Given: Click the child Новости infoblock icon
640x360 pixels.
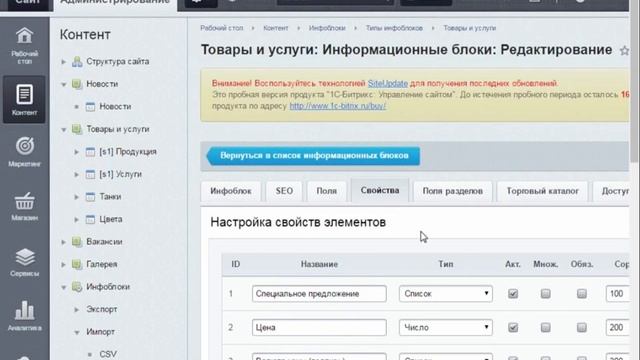Looking at the screenshot, I should pos(90,107).
